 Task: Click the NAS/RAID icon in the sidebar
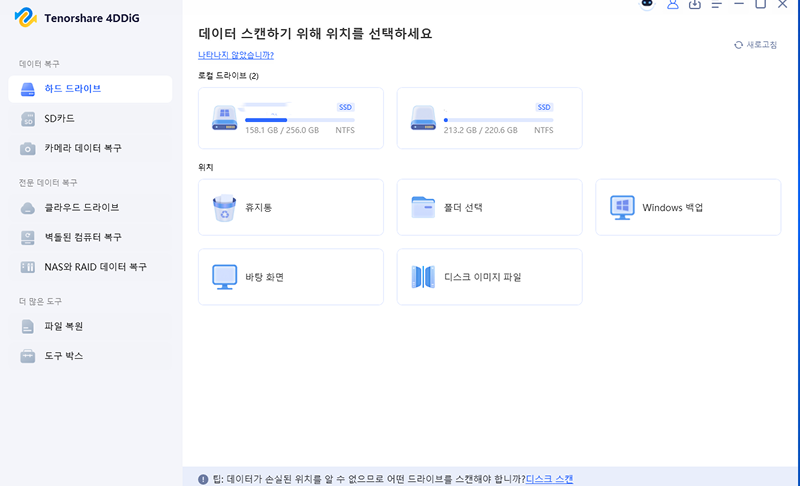pos(28,267)
